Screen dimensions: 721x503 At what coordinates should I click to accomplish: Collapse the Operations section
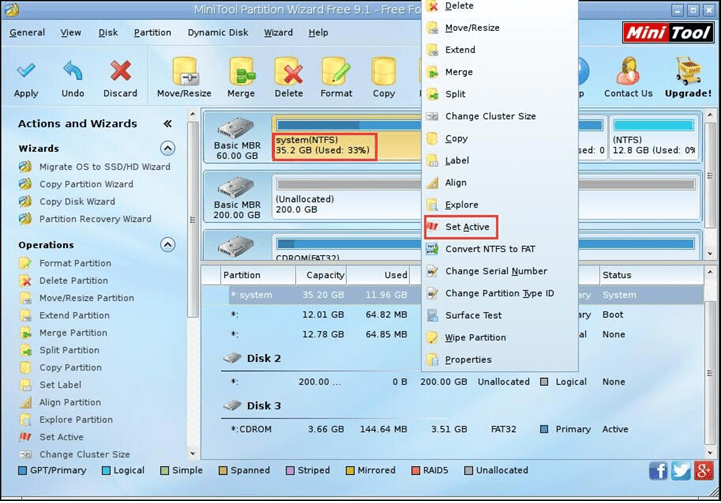(167, 245)
